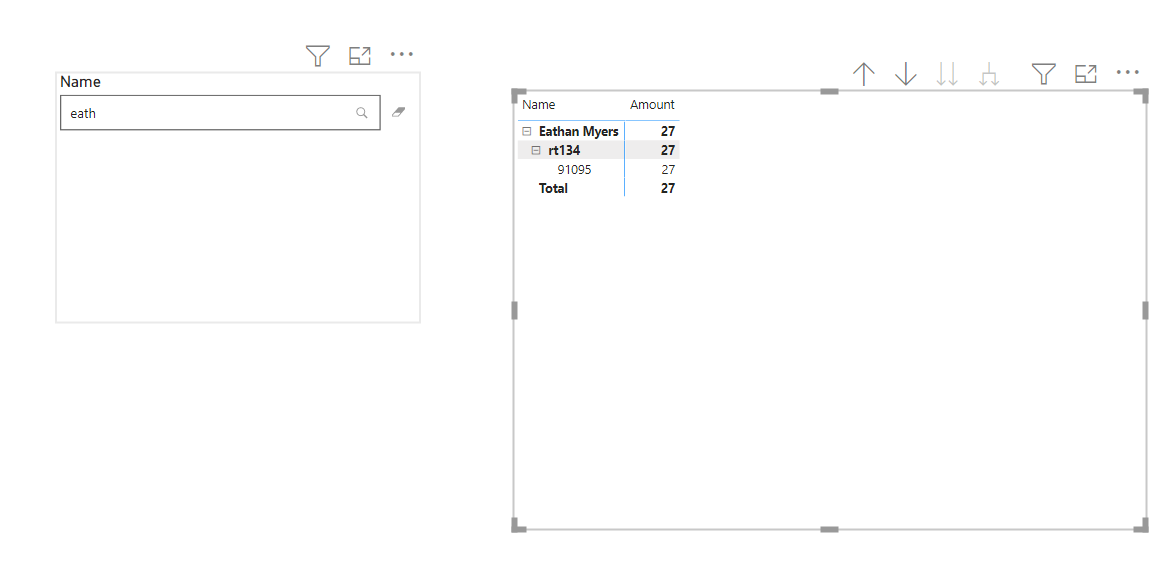This screenshot has height=562, width=1176.
Task: Drill up in the matrix visual
Action: tap(864, 74)
